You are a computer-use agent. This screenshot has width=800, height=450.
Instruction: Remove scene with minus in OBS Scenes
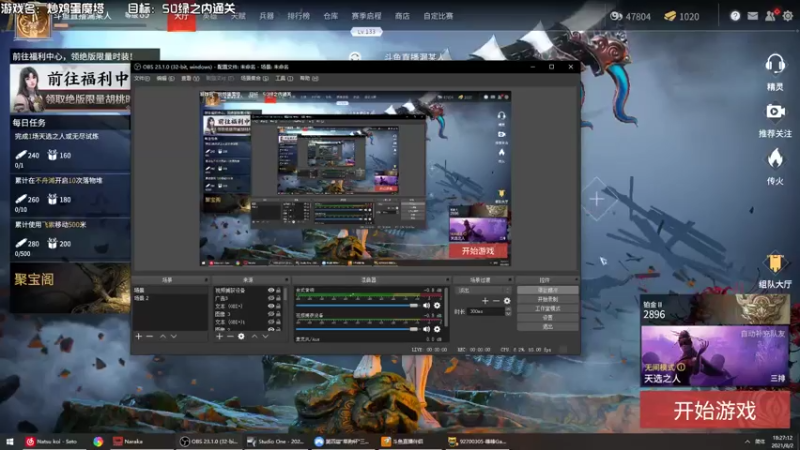point(149,336)
